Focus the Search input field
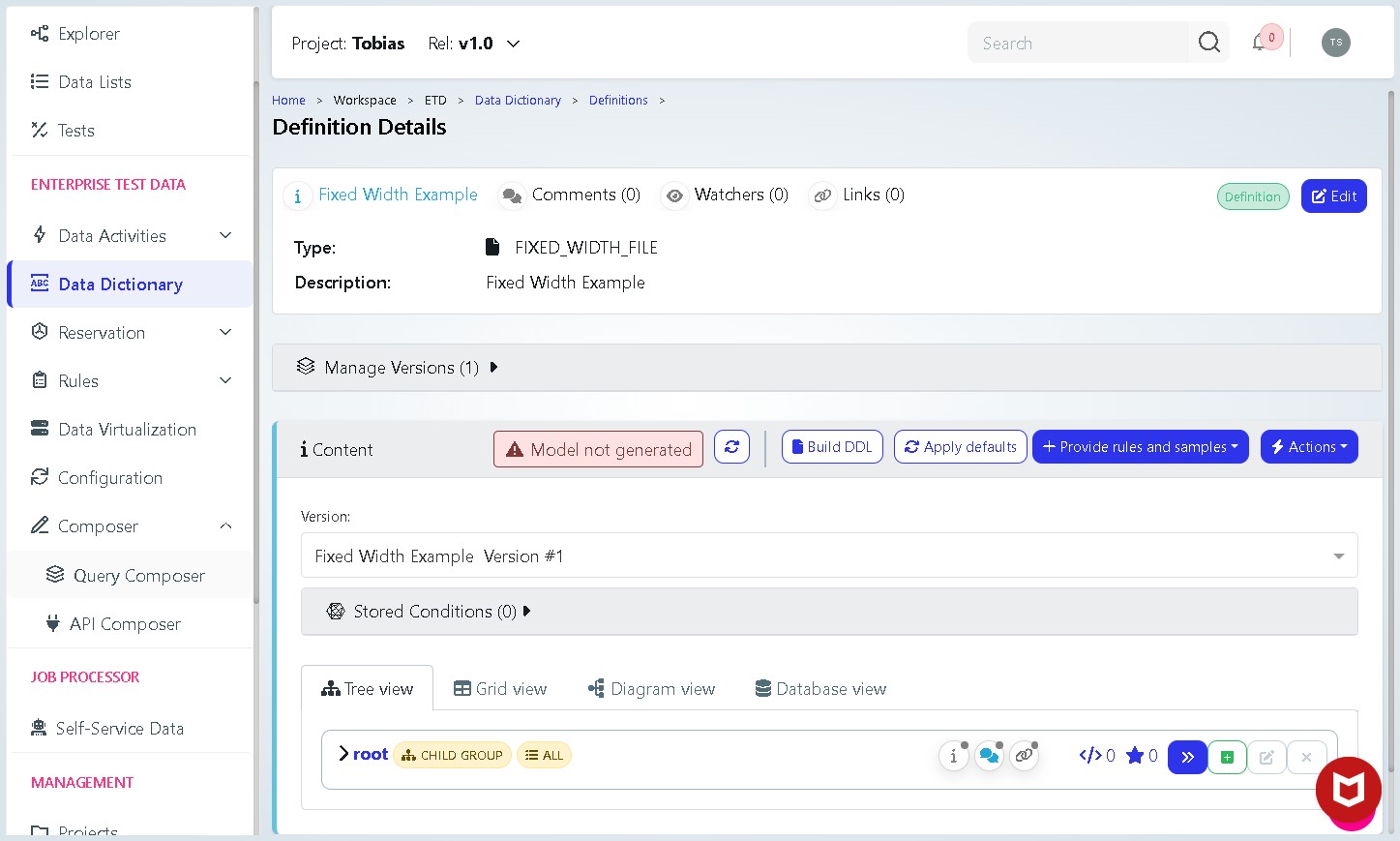 pyautogui.click(x=1078, y=44)
